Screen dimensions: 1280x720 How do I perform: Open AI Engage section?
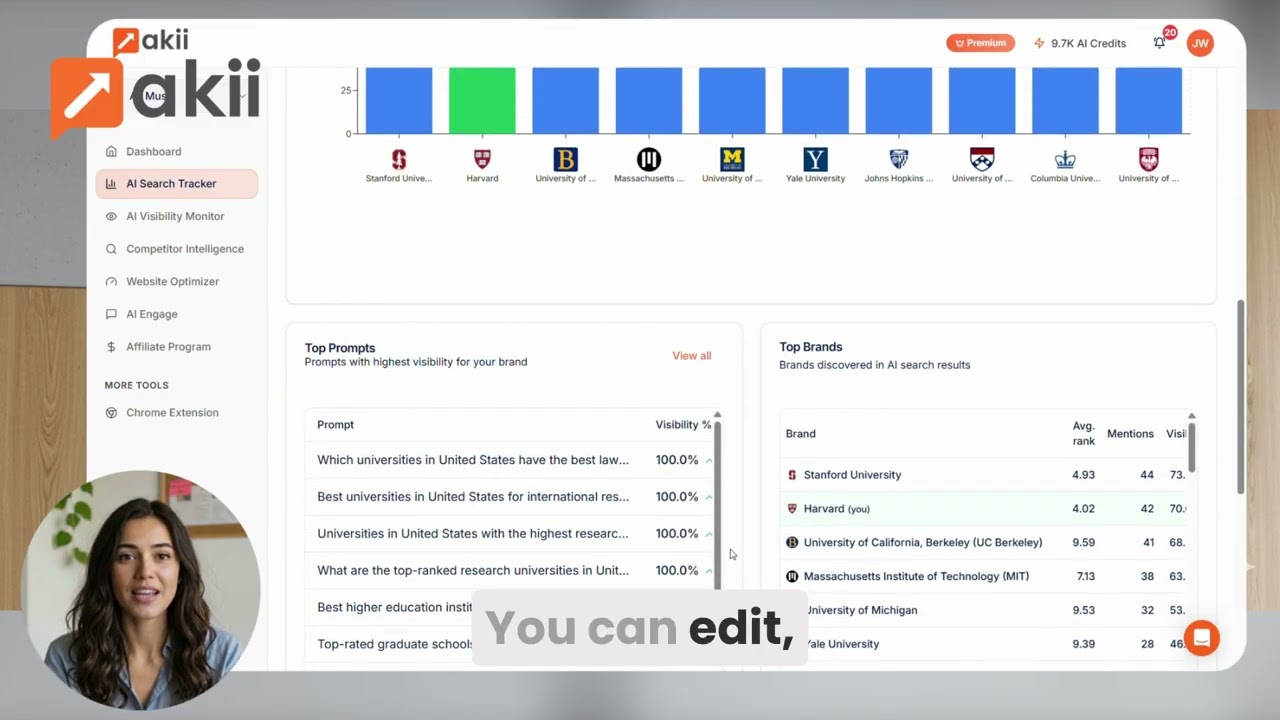[x=152, y=314]
